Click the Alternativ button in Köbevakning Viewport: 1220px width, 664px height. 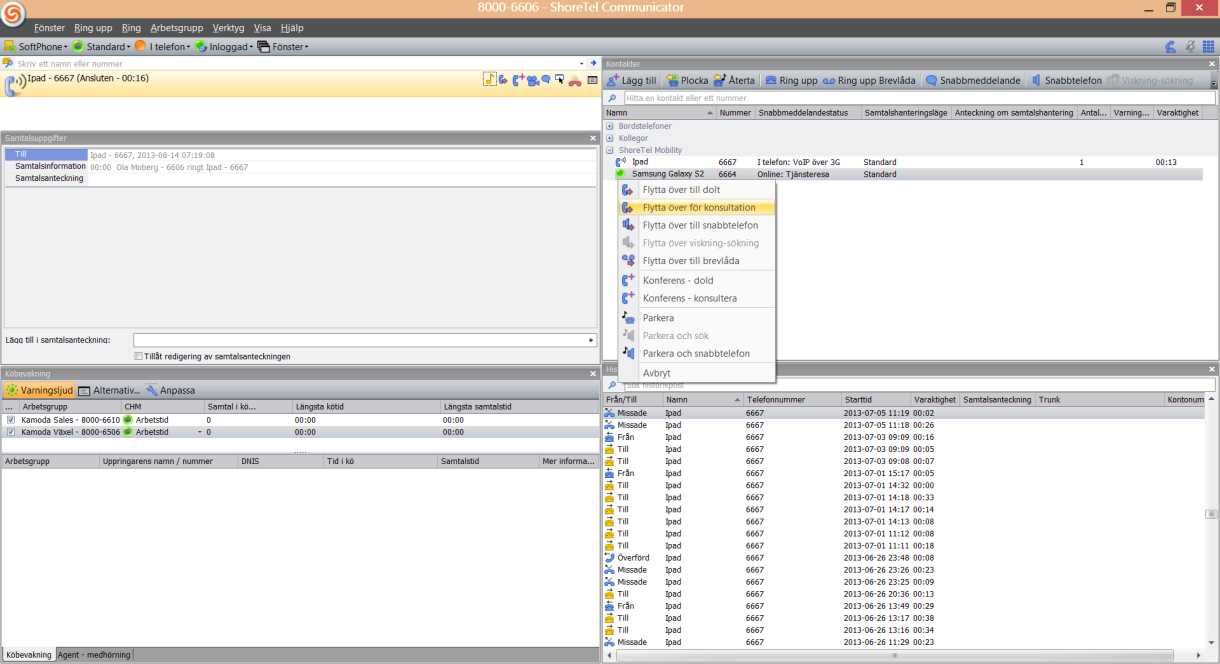(x=110, y=390)
